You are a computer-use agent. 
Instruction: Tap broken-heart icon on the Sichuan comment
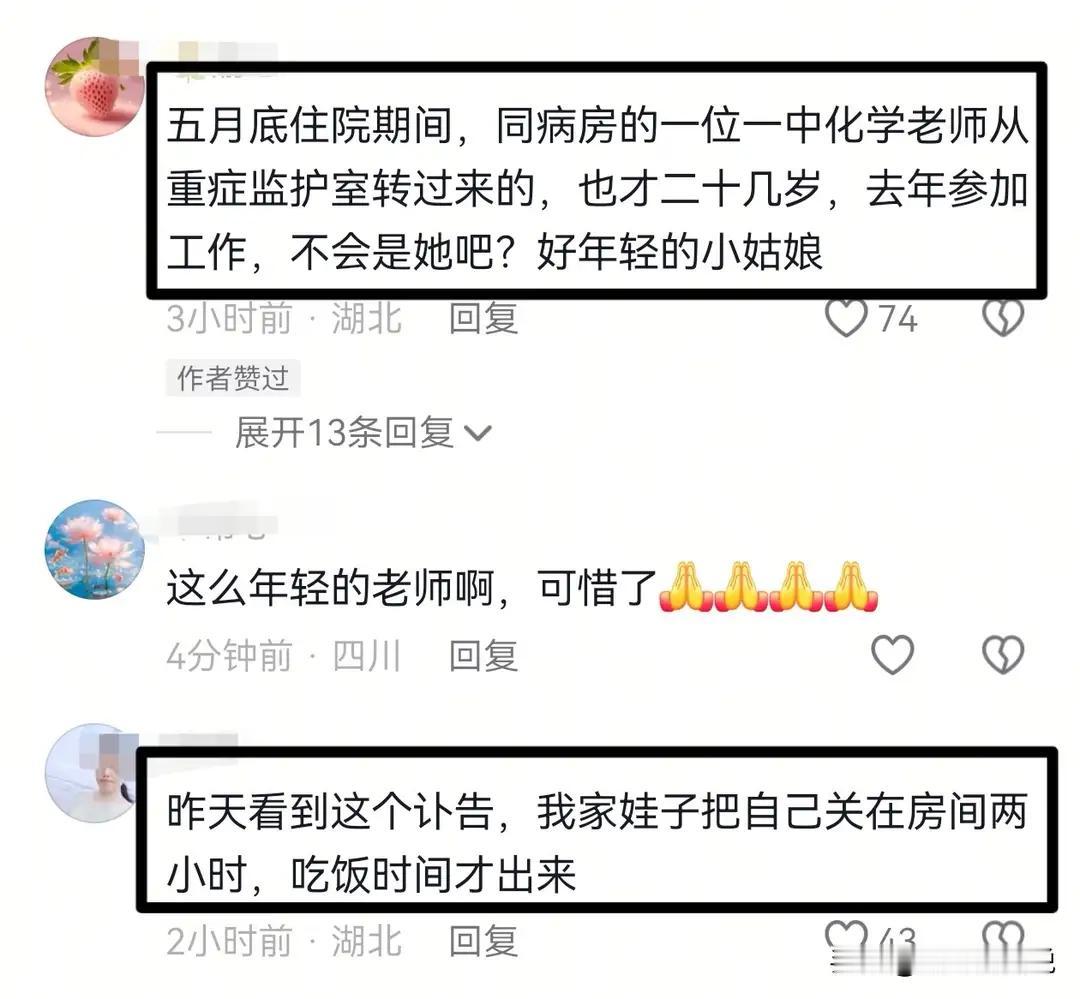click(1003, 654)
